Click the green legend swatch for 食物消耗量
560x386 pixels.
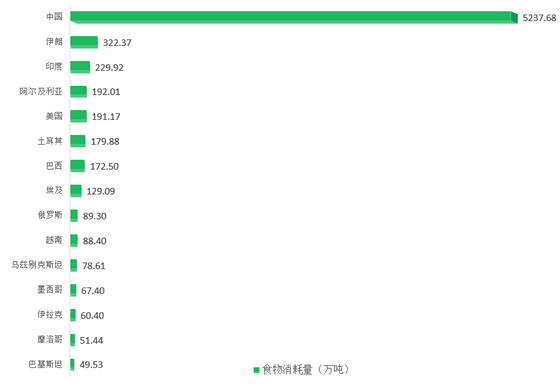pyautogui.click(x=256, y=370)
